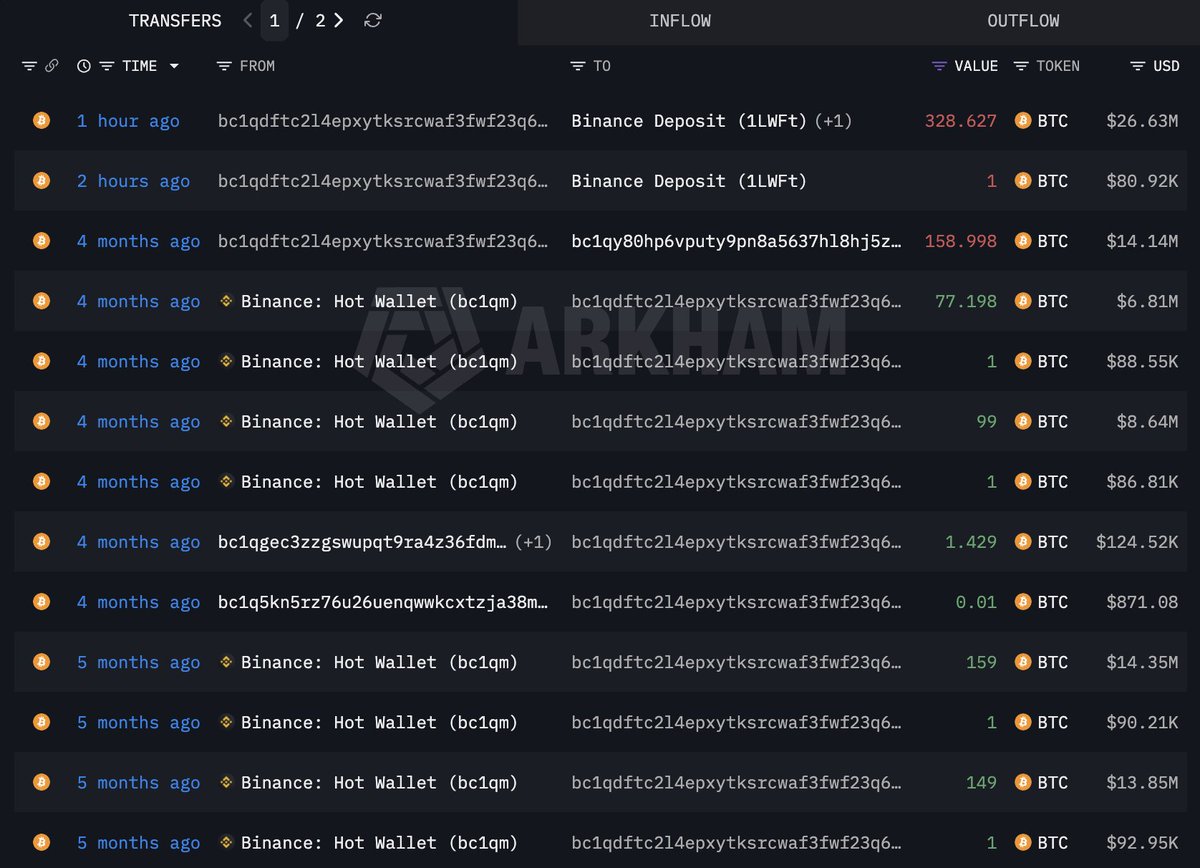The height and width of the screenshot is (868, 1200).
Task: Click the value 77.198
Action: click(966, 301)
